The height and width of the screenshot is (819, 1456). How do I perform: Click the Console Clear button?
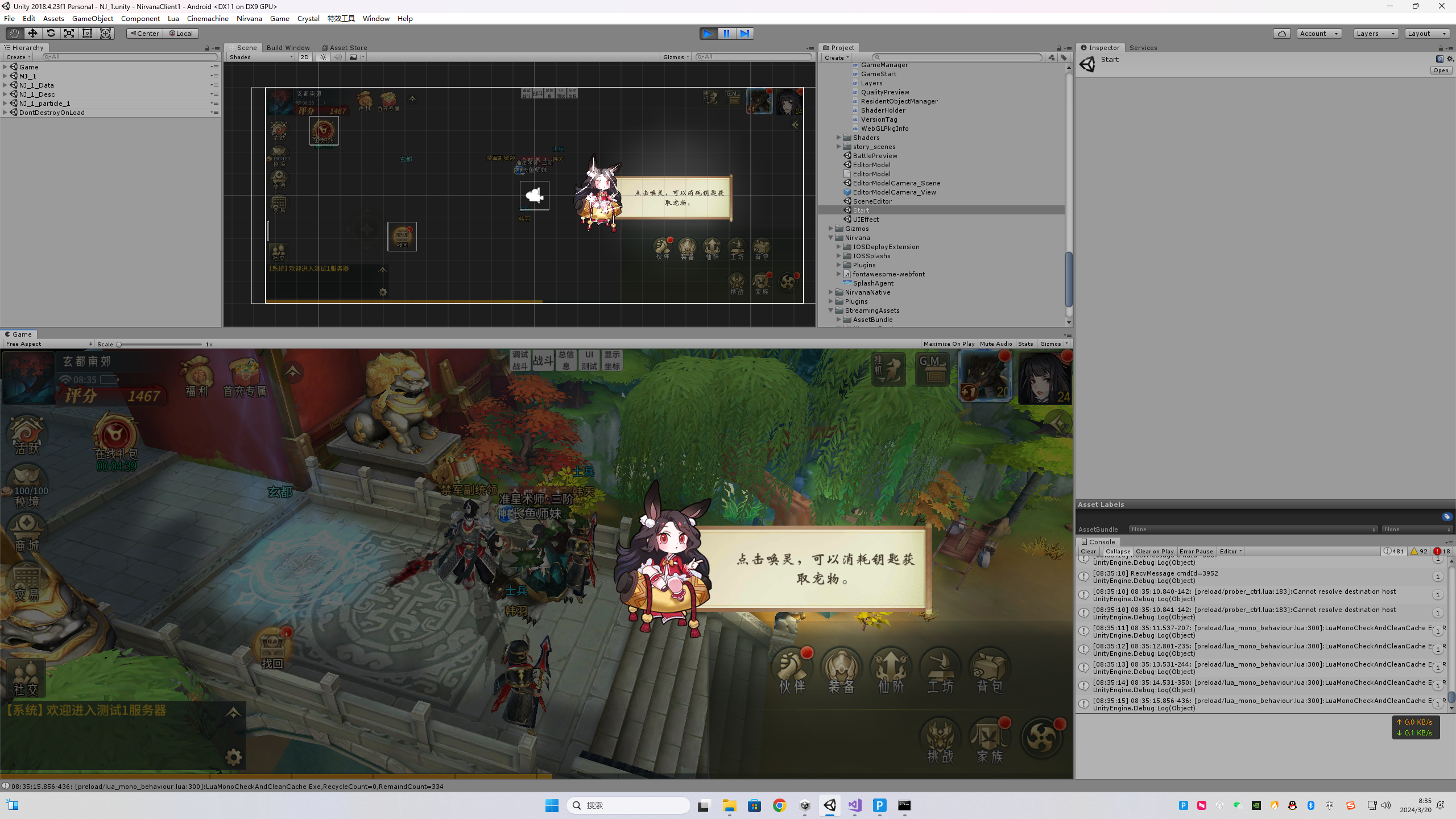pos(1088,551)
